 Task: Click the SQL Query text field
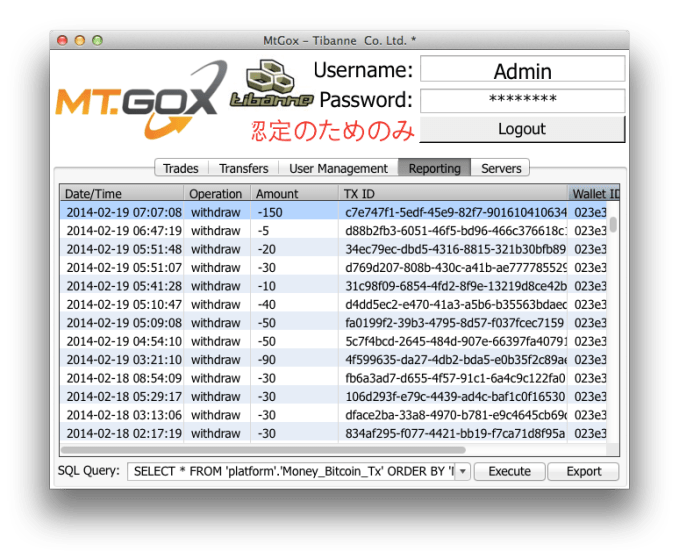(292, 471)
